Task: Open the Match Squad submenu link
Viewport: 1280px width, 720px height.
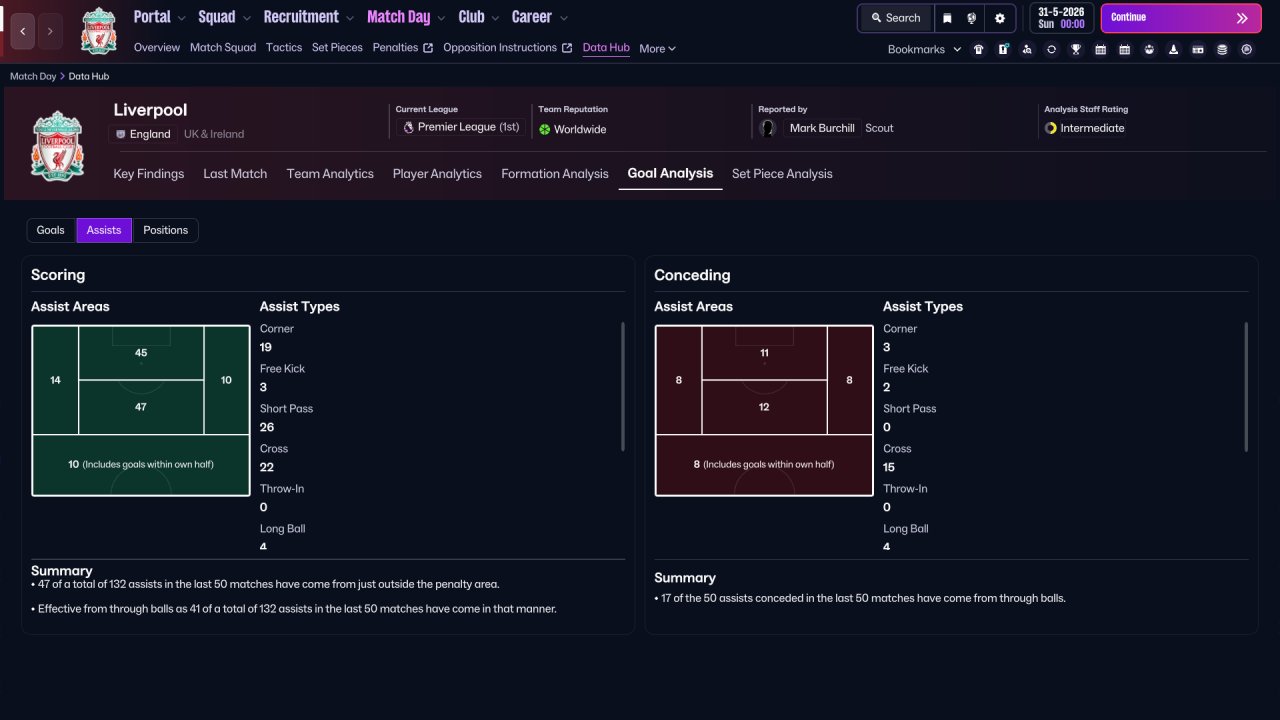Action: [x=223, y=47]
